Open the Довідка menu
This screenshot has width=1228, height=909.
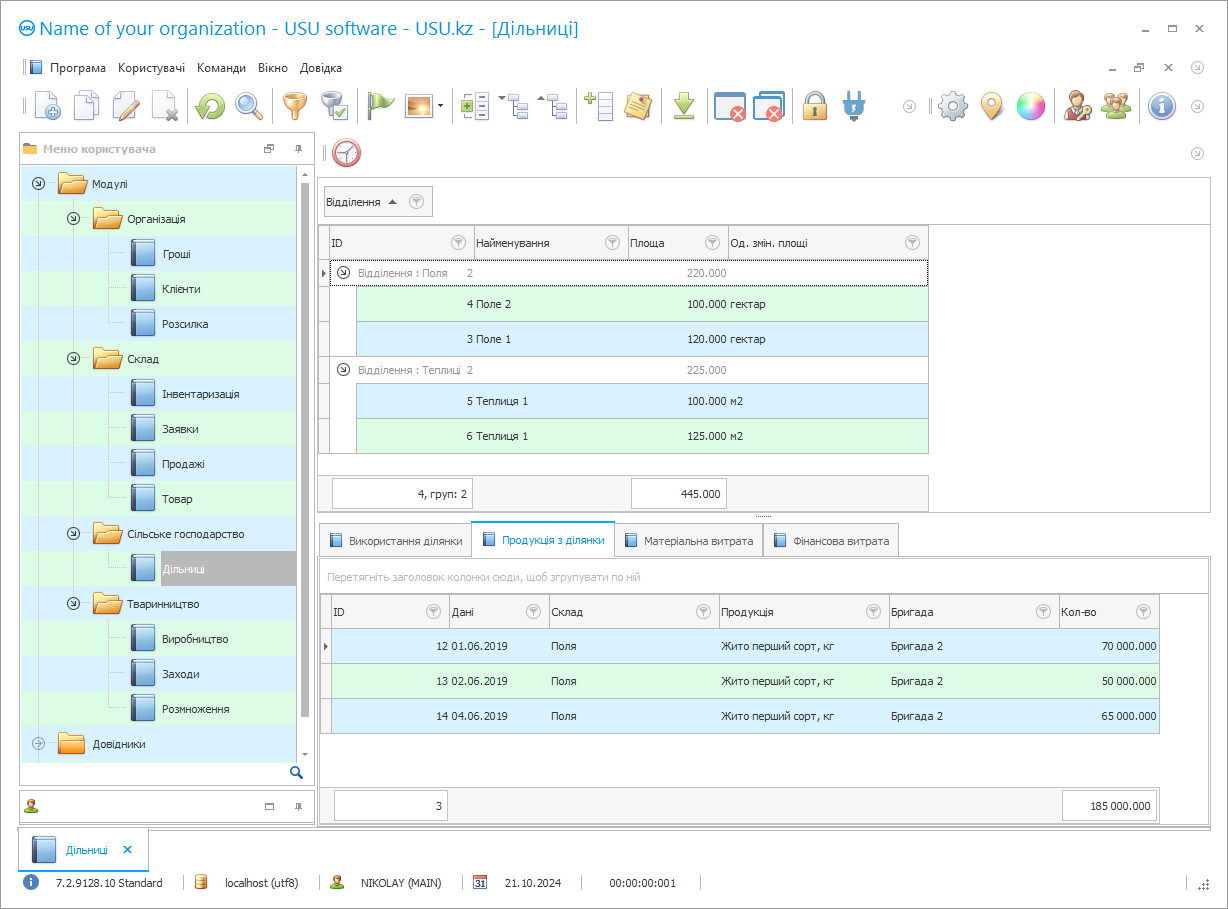point(321,68)
